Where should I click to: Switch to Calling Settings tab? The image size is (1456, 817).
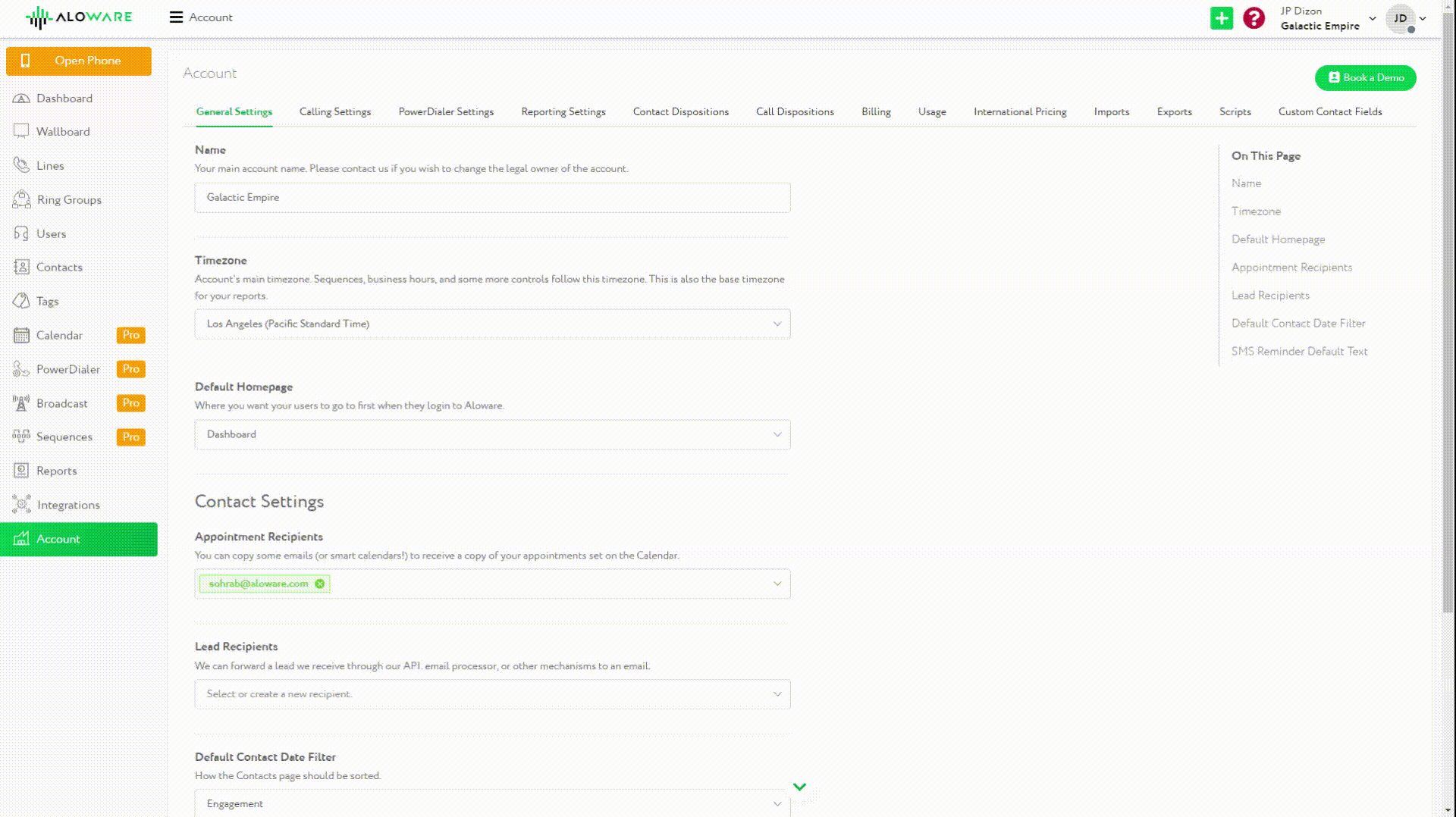coord(335,112)
